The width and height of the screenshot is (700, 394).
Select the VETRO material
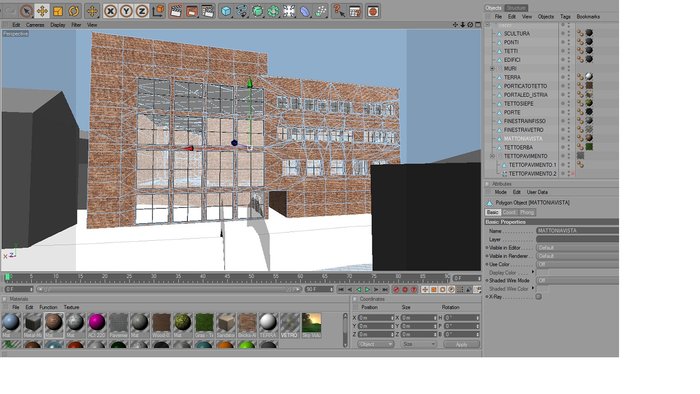pos(289,325)
